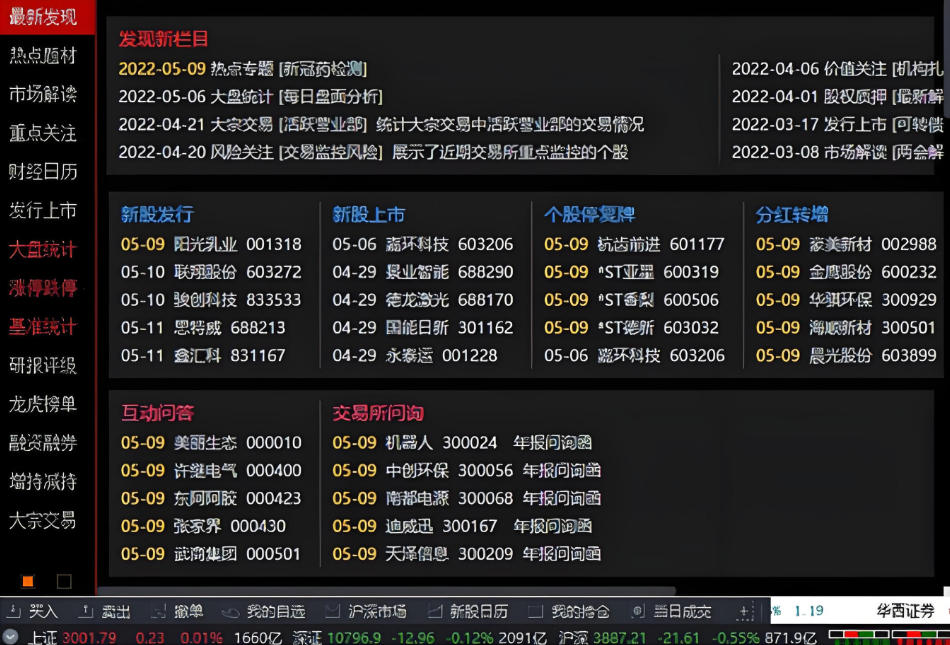Open 我的自选 watchlist from bottom toolbar

(x=264, y=611)
